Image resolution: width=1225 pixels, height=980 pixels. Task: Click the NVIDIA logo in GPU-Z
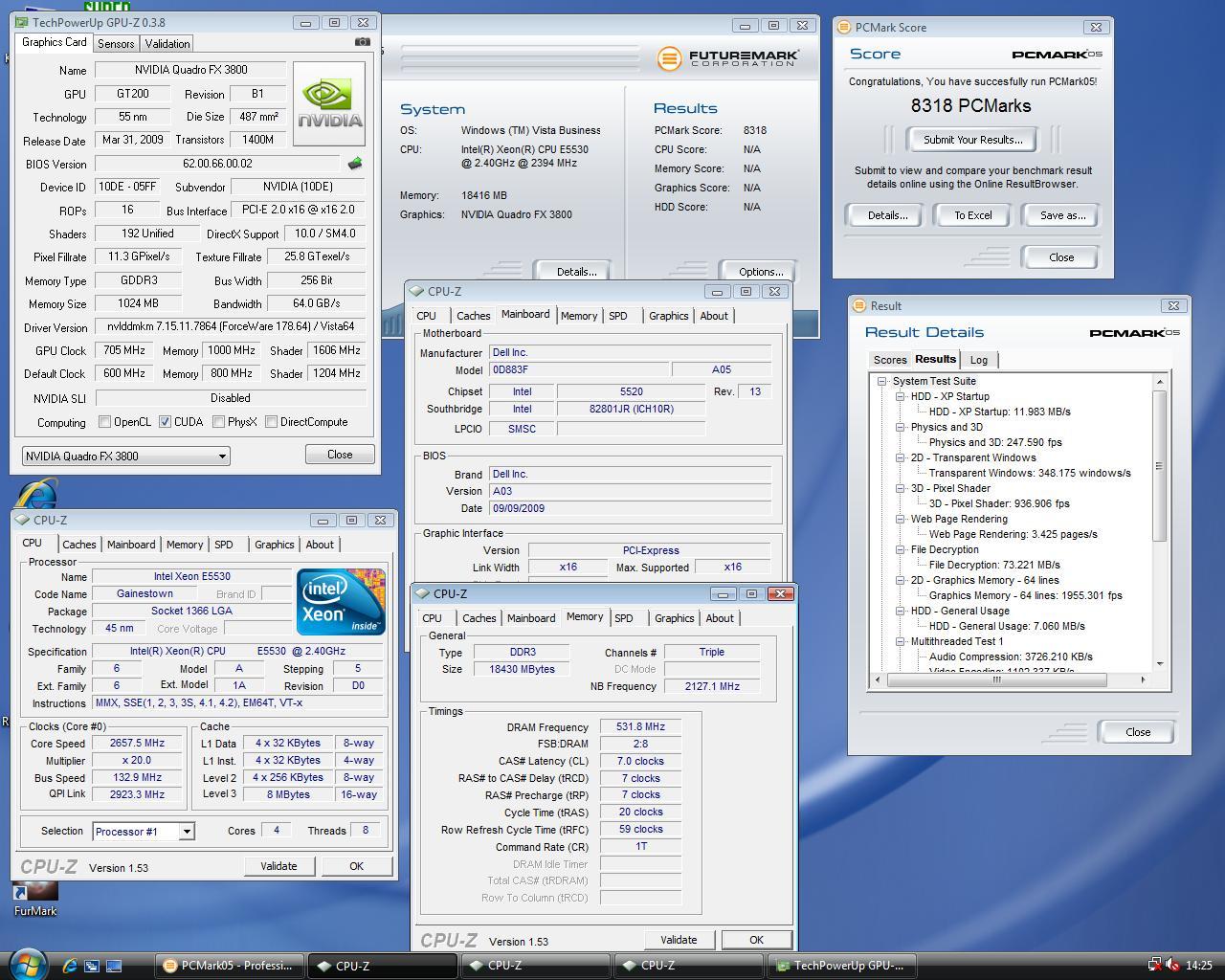(329, 104)
